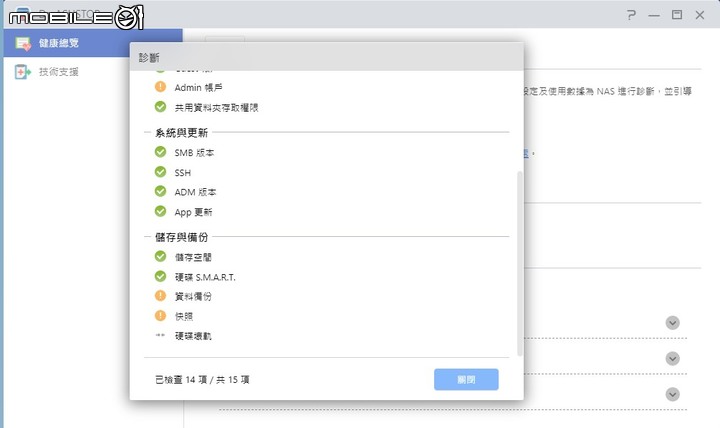Viewport: 720px width, 428px height.
Task: Select the 資料備份 item text
Action: coord(193,297)
